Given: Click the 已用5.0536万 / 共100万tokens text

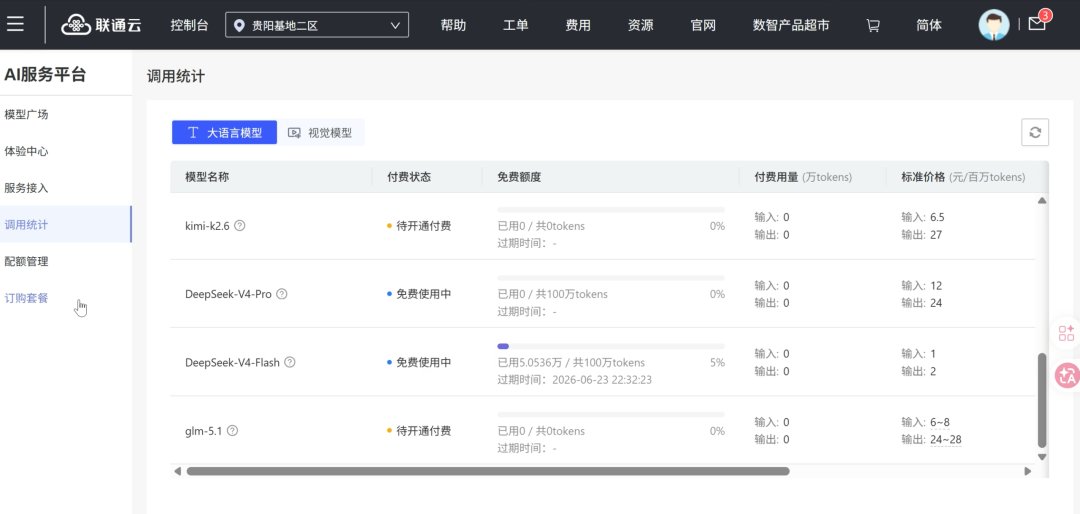Looking at the screenshot, I should click(571, 362).
